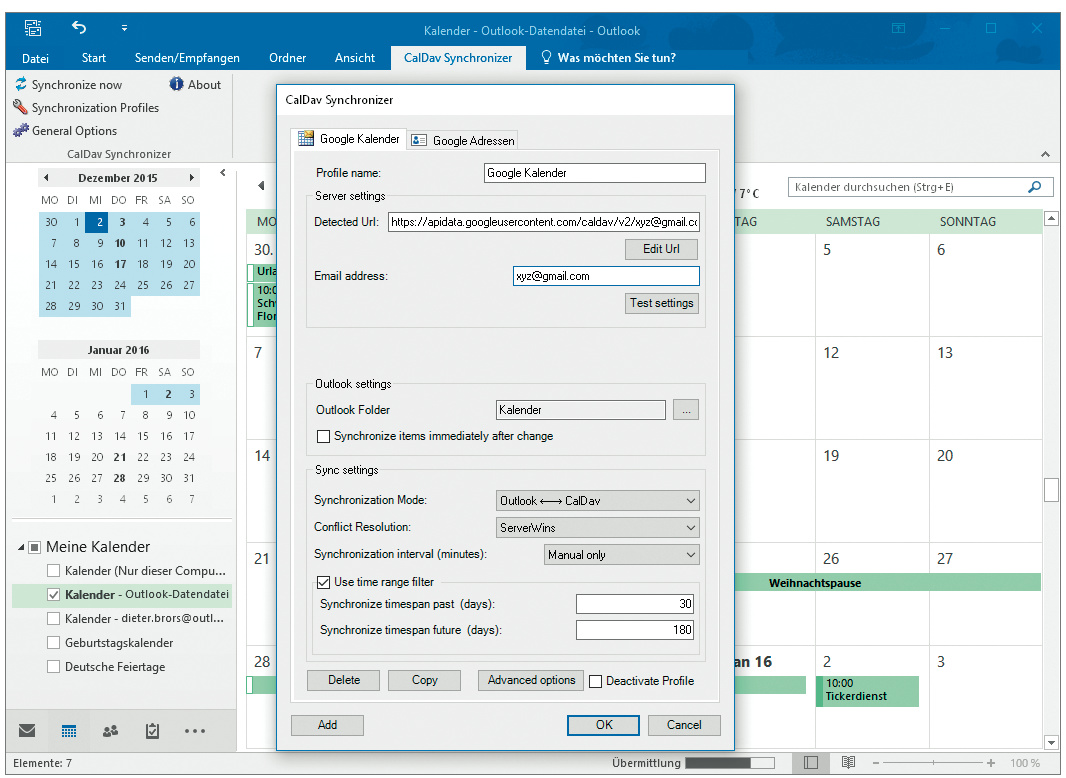Click the search magnifier icon
Image resolution: width=1066 pixels, height=778 pixels.
[1035, 187]
